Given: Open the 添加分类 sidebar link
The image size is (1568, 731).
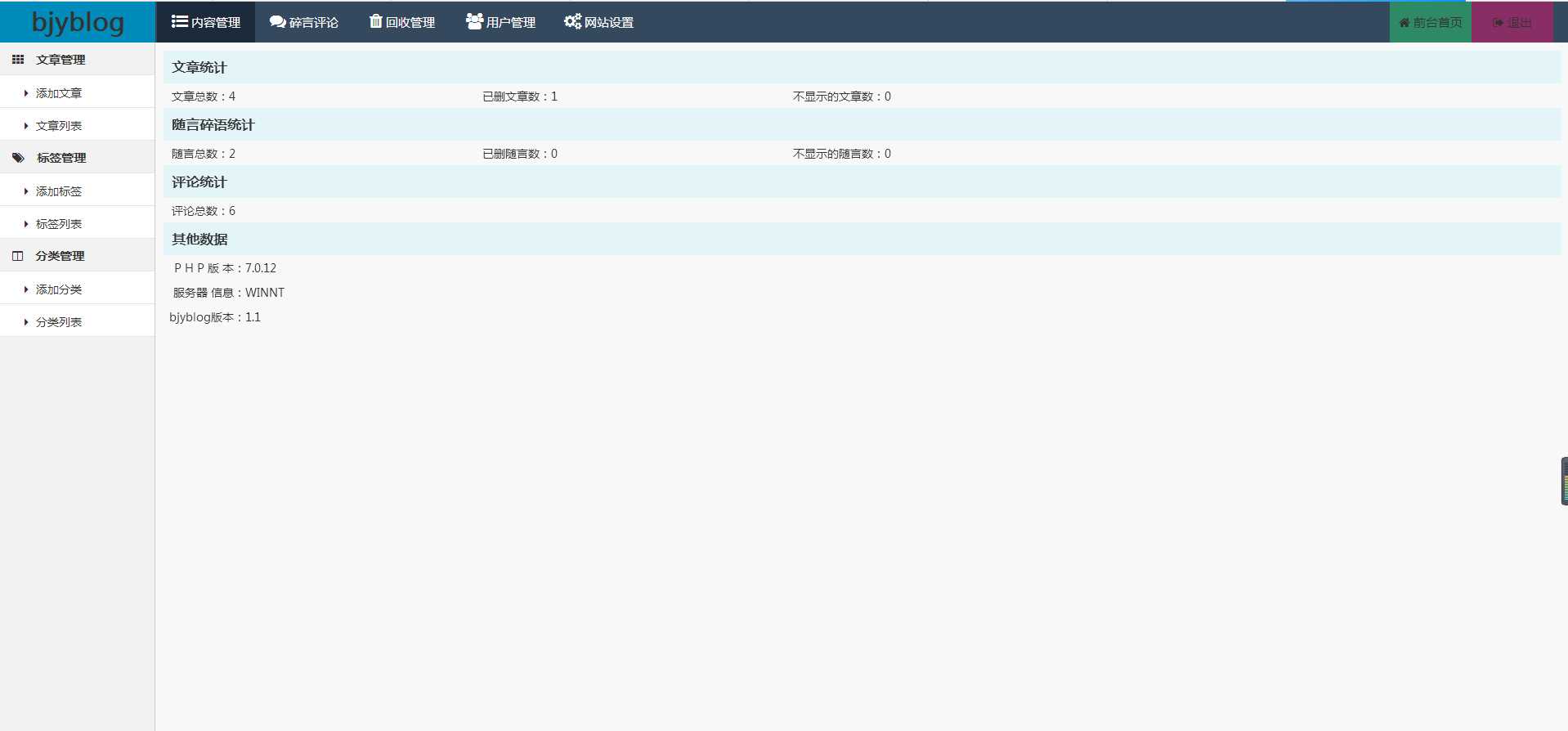Looking at the screenshot, I should pyautogui.click(x=78, y=289).
